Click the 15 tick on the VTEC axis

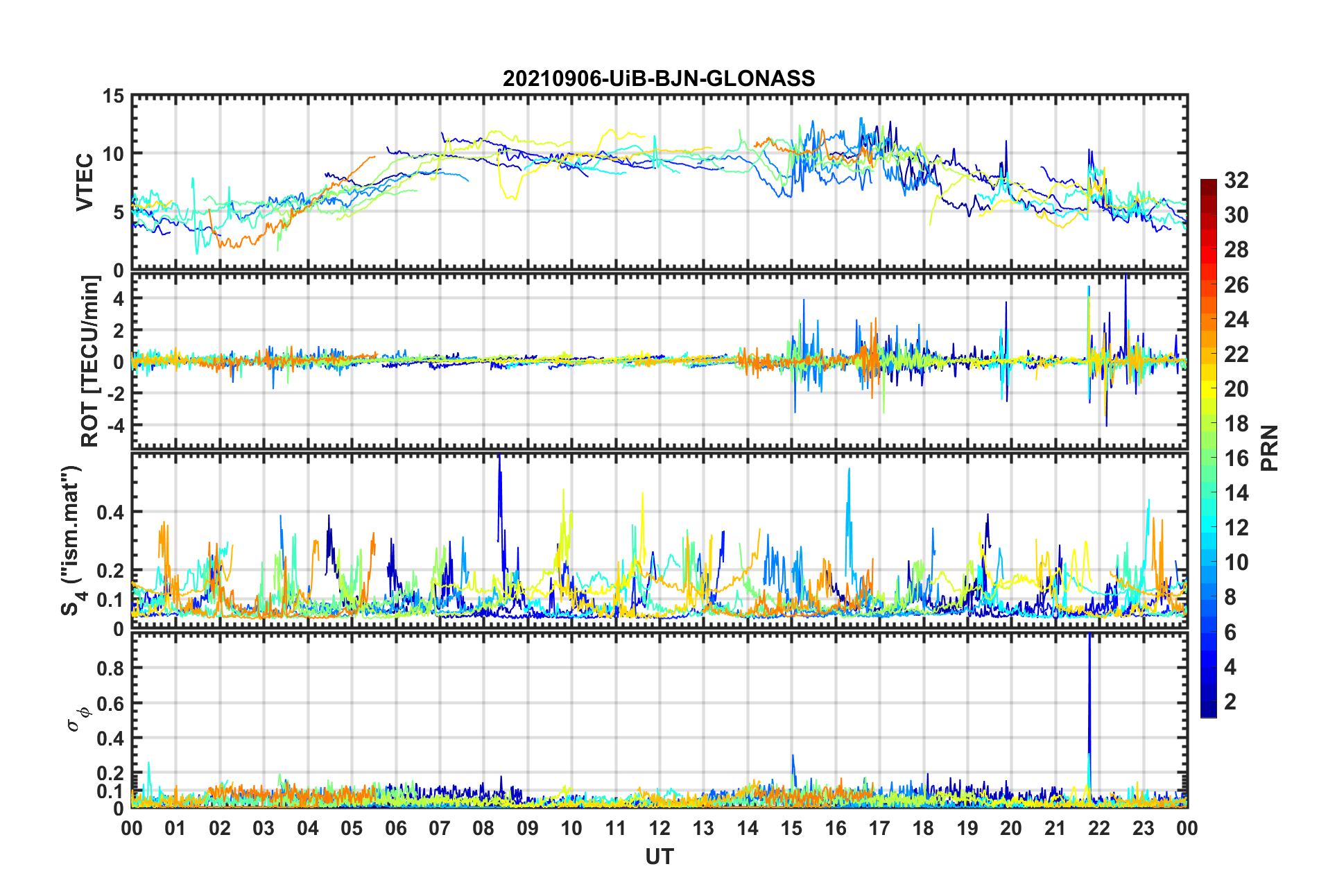coord(113,97)
